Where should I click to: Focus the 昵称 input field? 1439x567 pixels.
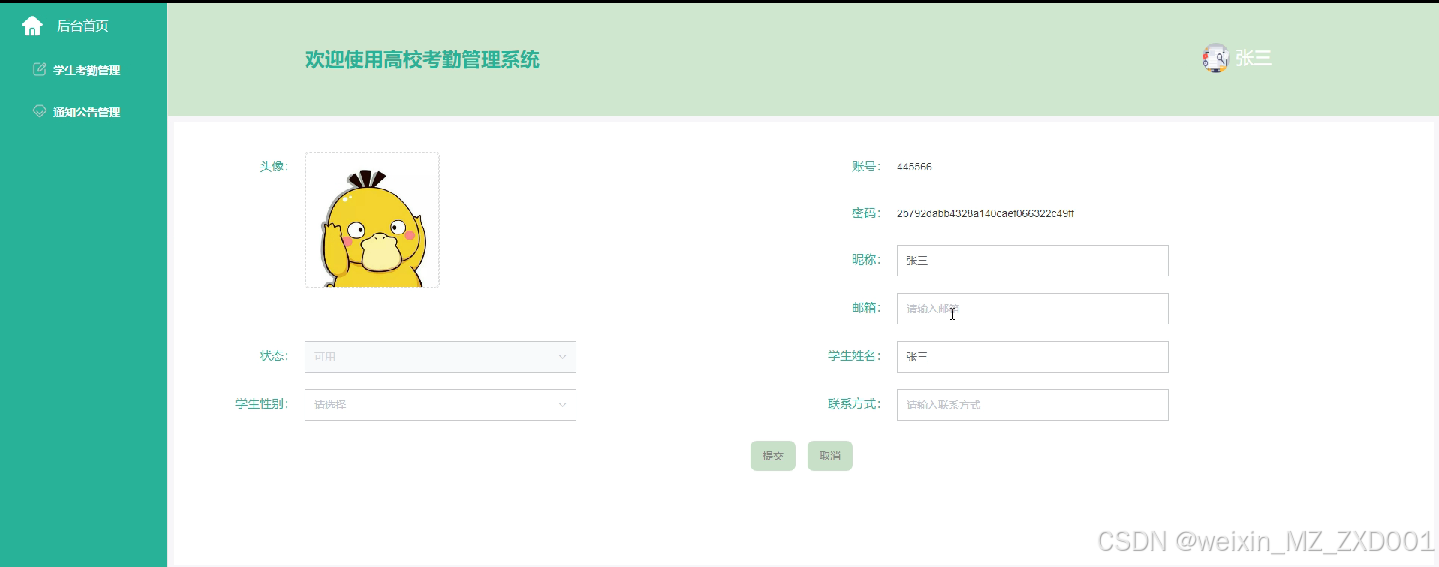click(1033, 260)
